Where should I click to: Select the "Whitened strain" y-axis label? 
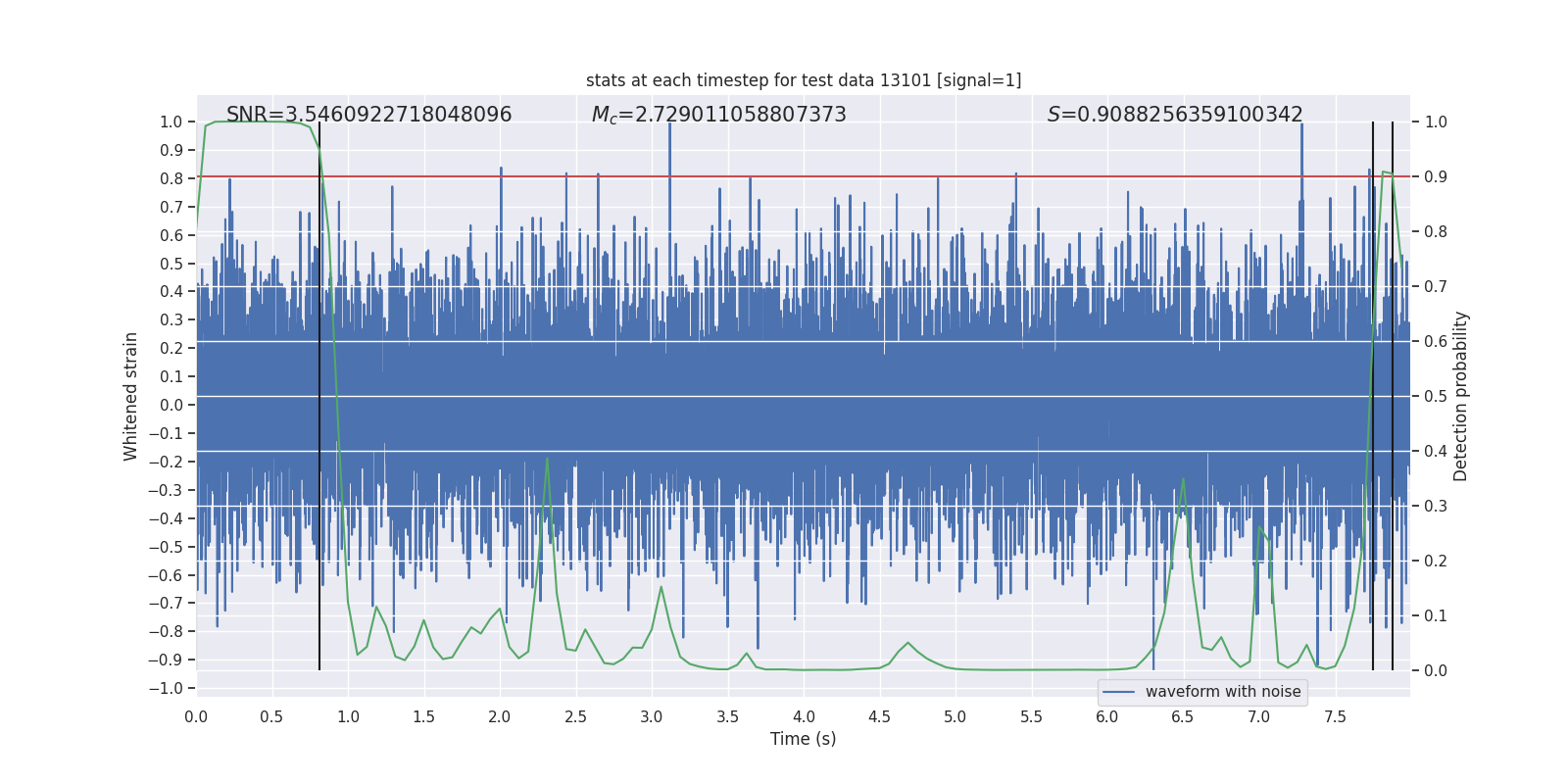pyautogui.click(x=130, y=396)
